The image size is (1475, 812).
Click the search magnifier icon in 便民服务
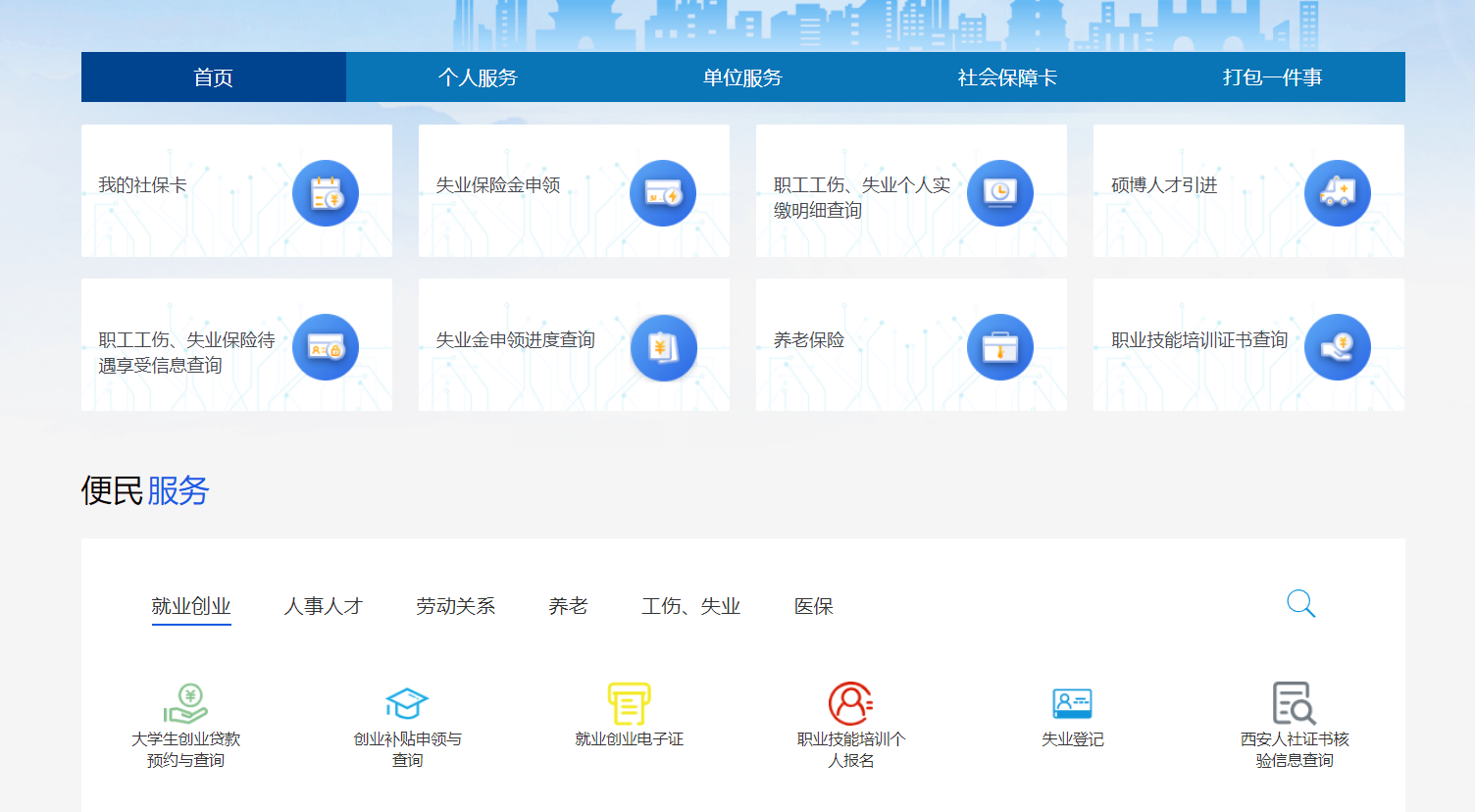pos(1300,603)
